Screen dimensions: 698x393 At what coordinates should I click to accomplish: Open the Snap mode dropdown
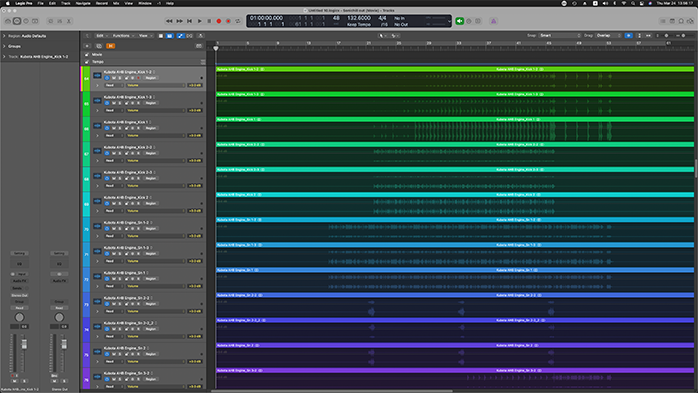560,36
